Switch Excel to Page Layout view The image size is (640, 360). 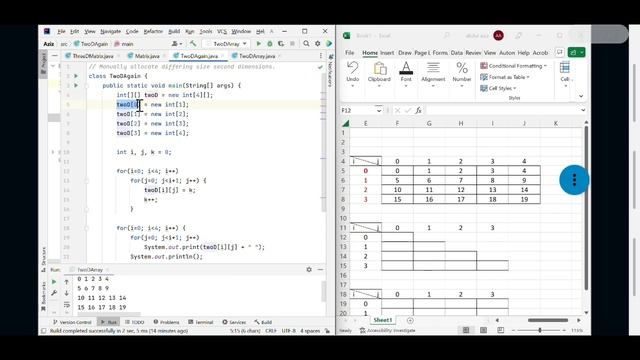pos(483,330)
